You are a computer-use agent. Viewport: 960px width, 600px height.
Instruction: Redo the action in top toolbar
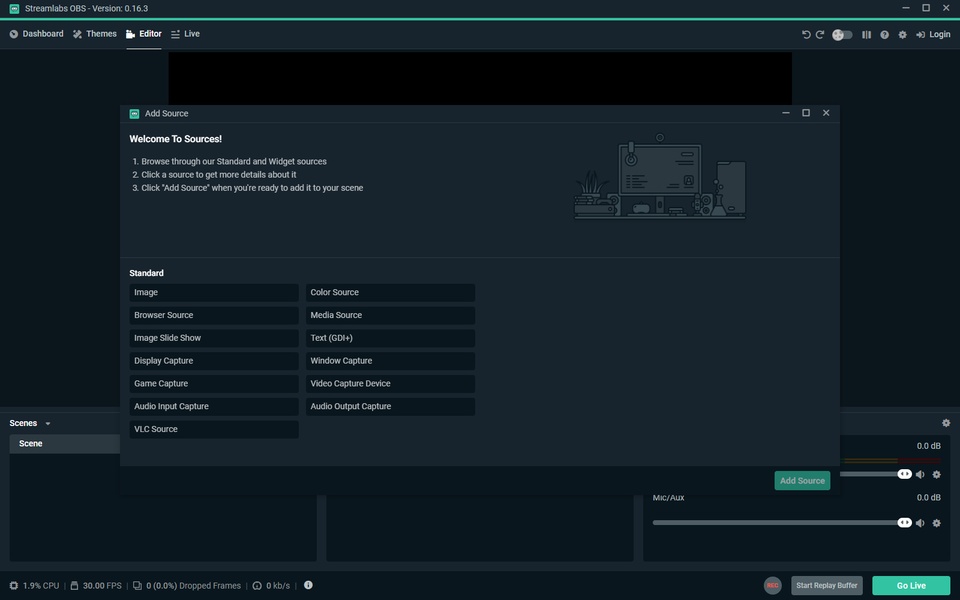pos(820,34)
